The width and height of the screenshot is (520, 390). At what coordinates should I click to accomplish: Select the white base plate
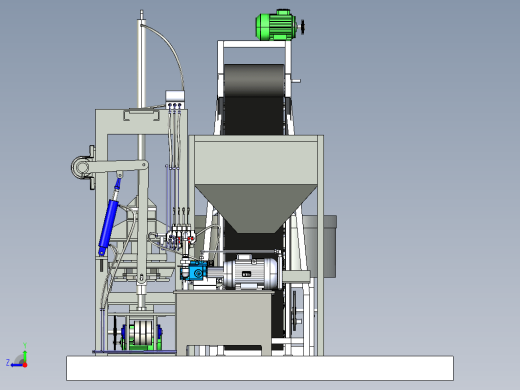pyautogui.click(x=260, y=368)
